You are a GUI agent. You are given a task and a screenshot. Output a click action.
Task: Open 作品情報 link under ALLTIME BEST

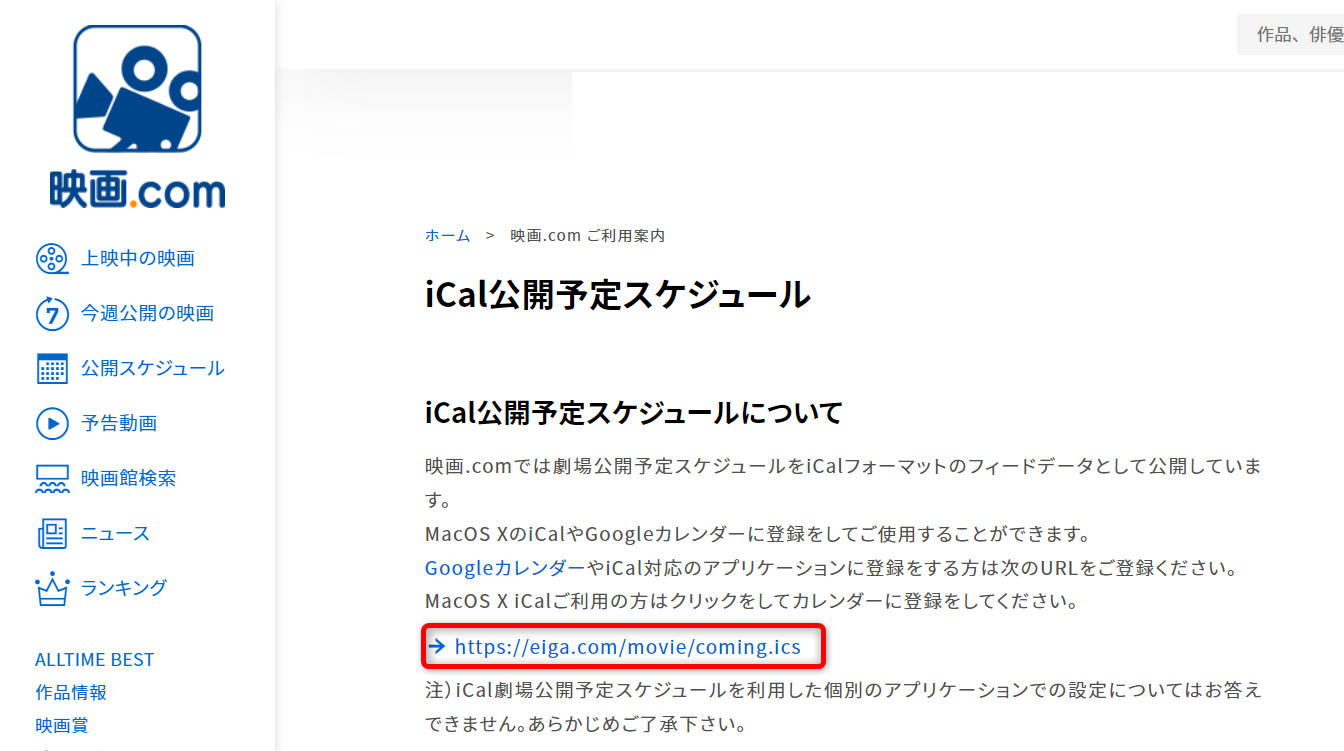[71, 692]
